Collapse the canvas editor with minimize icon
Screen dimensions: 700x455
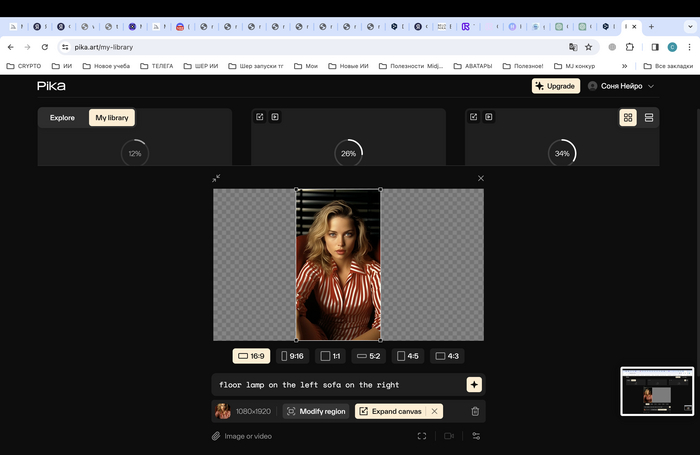(216, 178)
